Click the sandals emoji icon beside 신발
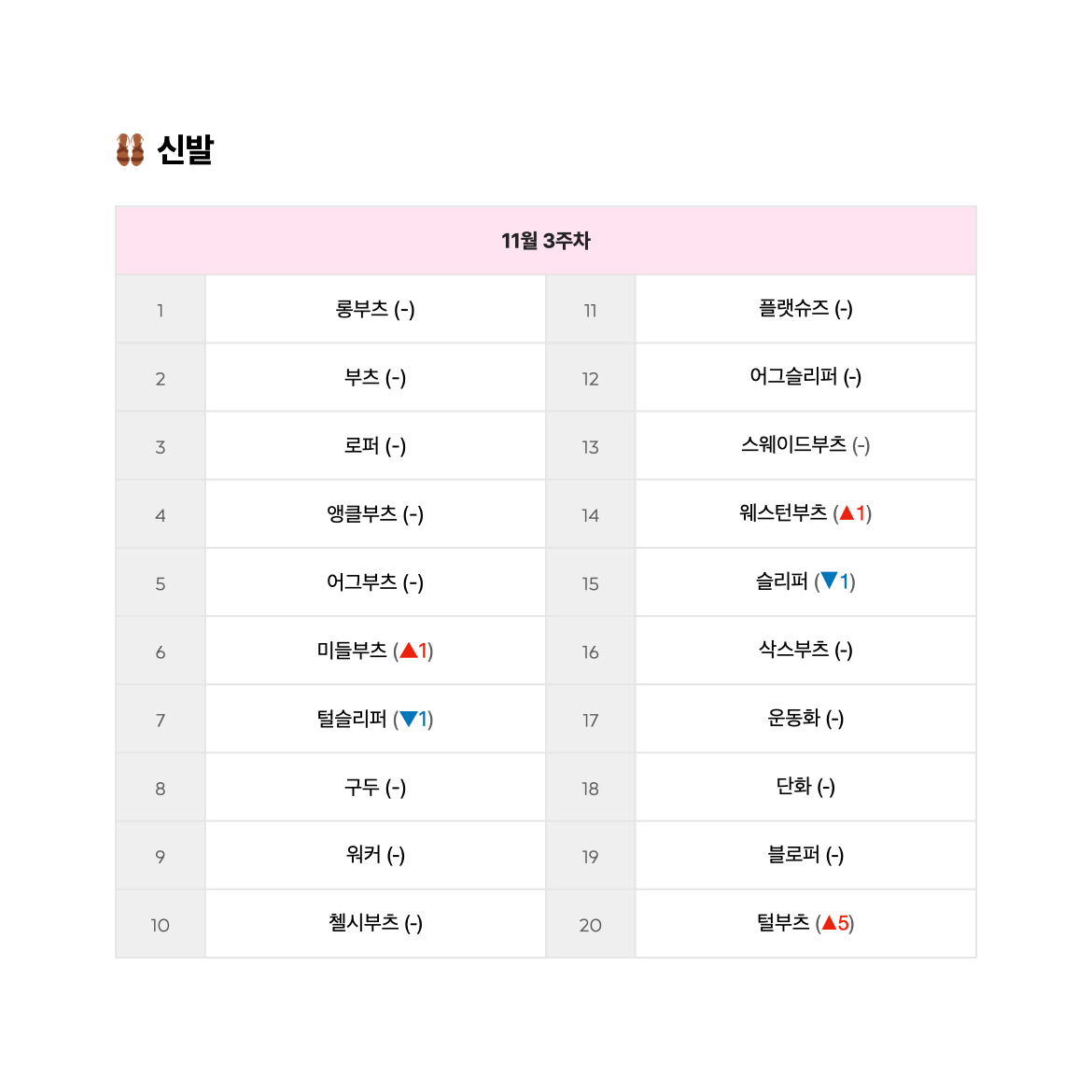The height and width of the screenshot is (1092, 1092). tap(131, 149)
